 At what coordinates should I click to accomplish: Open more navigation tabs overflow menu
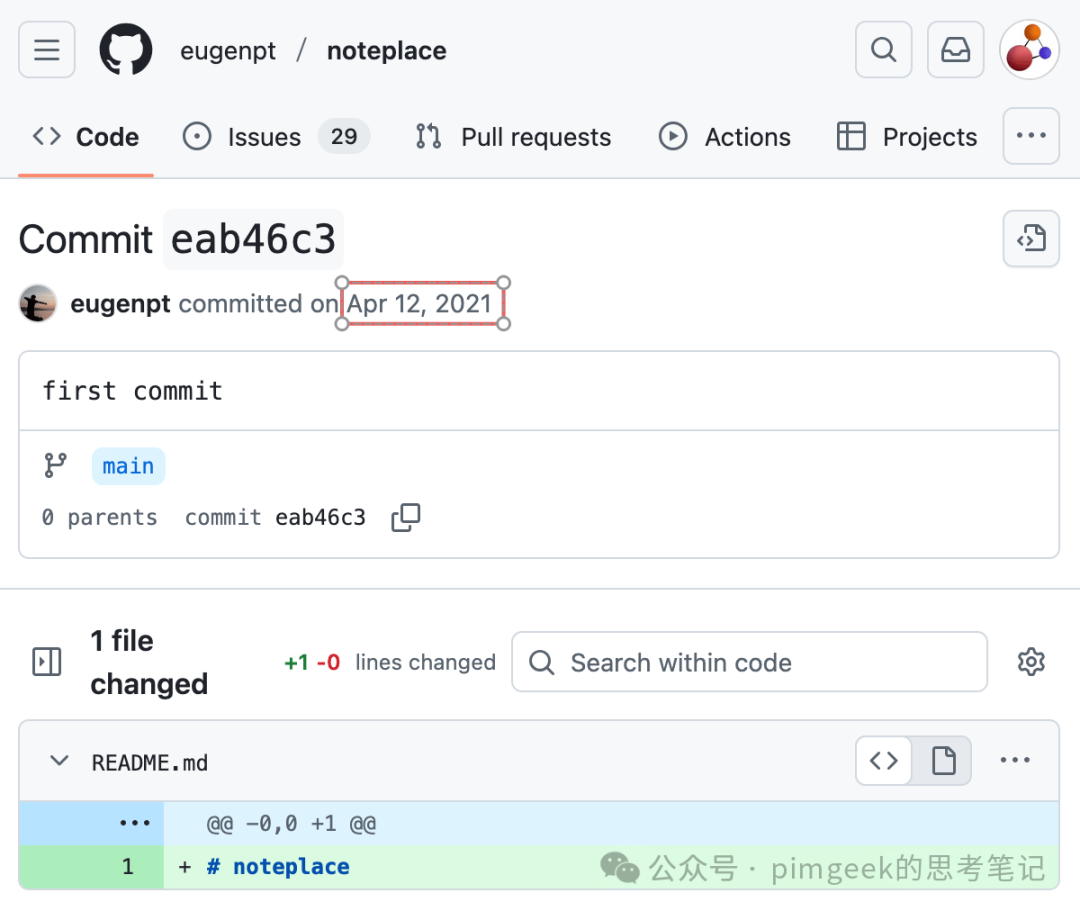[1031, 136]
